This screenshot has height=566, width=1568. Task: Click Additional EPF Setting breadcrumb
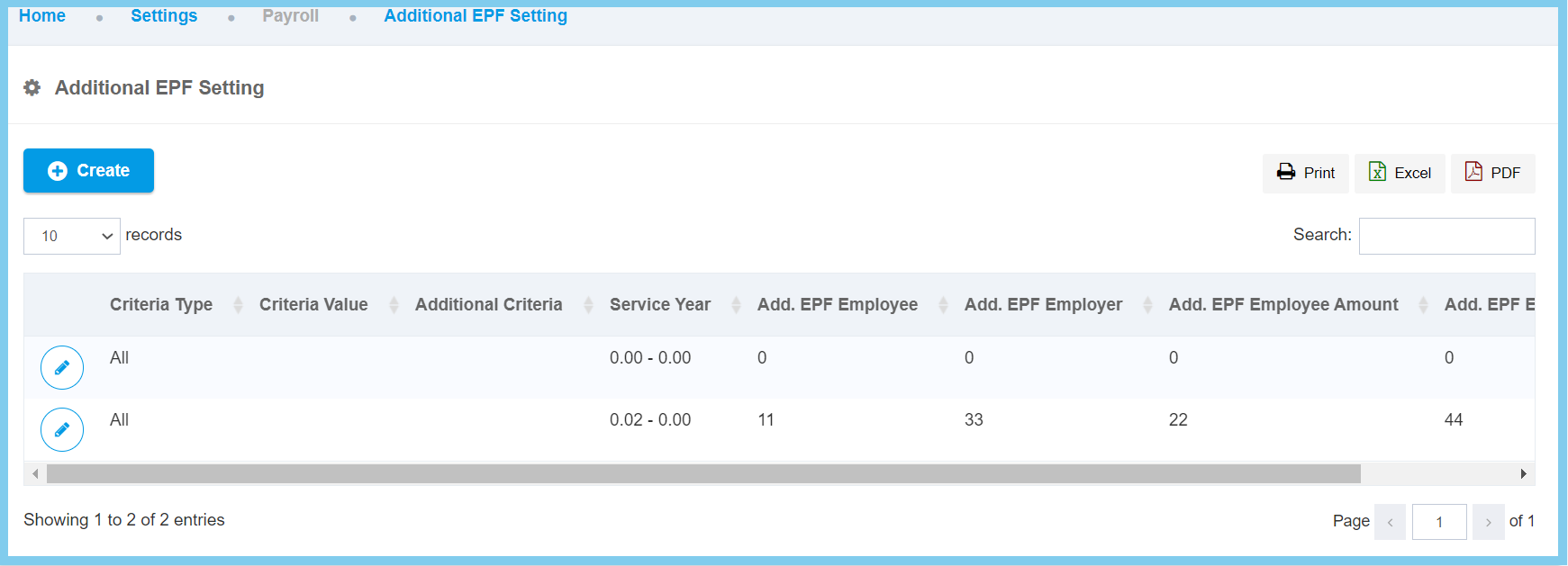pyautogui.click(x=476, y=16)
